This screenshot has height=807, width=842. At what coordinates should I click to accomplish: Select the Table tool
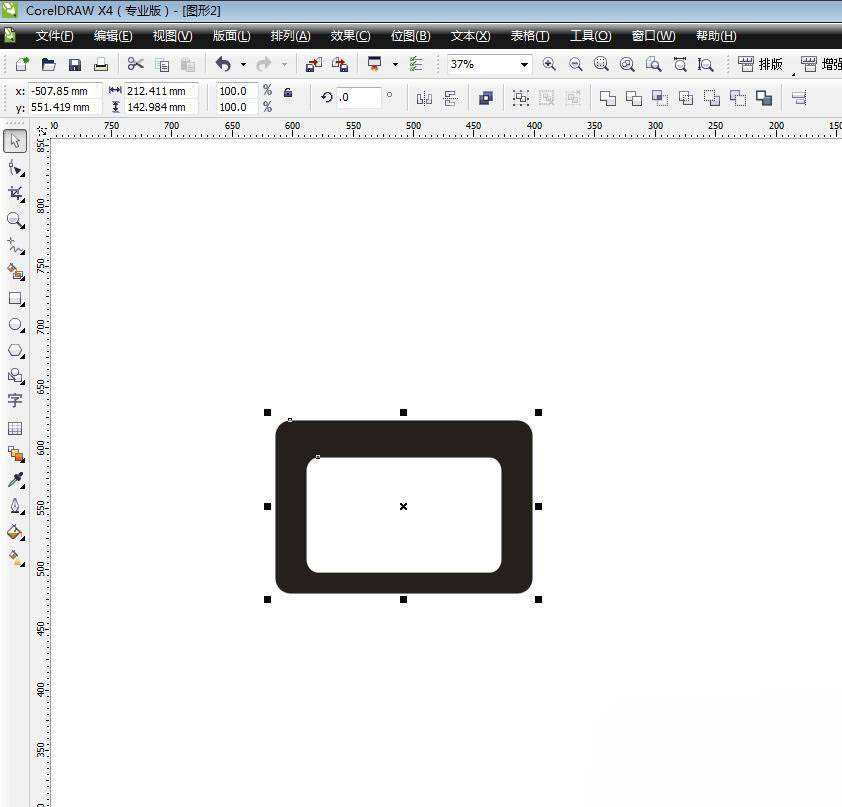click(x=15, y=428)
